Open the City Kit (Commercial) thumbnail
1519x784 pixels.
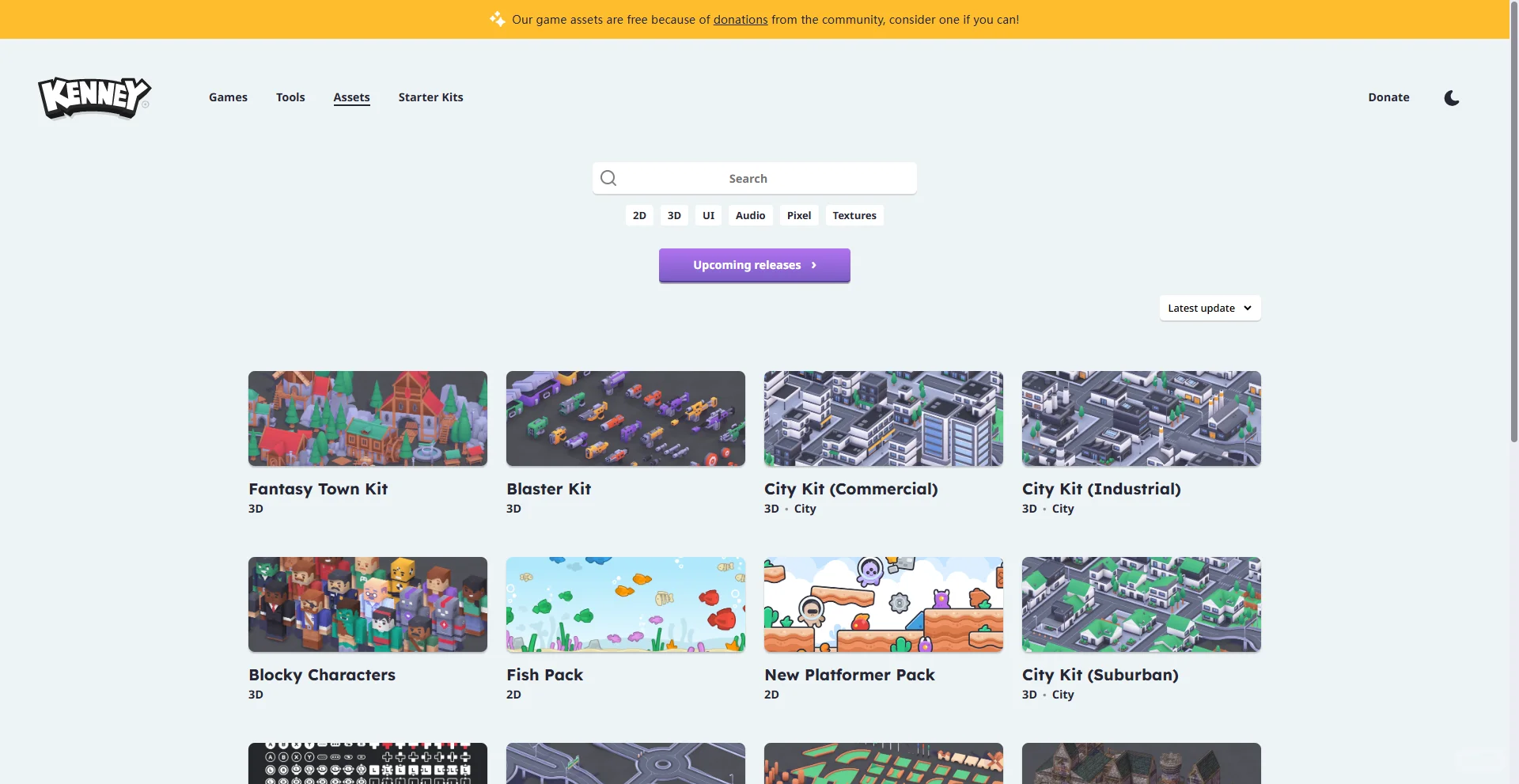pos(884,419)
